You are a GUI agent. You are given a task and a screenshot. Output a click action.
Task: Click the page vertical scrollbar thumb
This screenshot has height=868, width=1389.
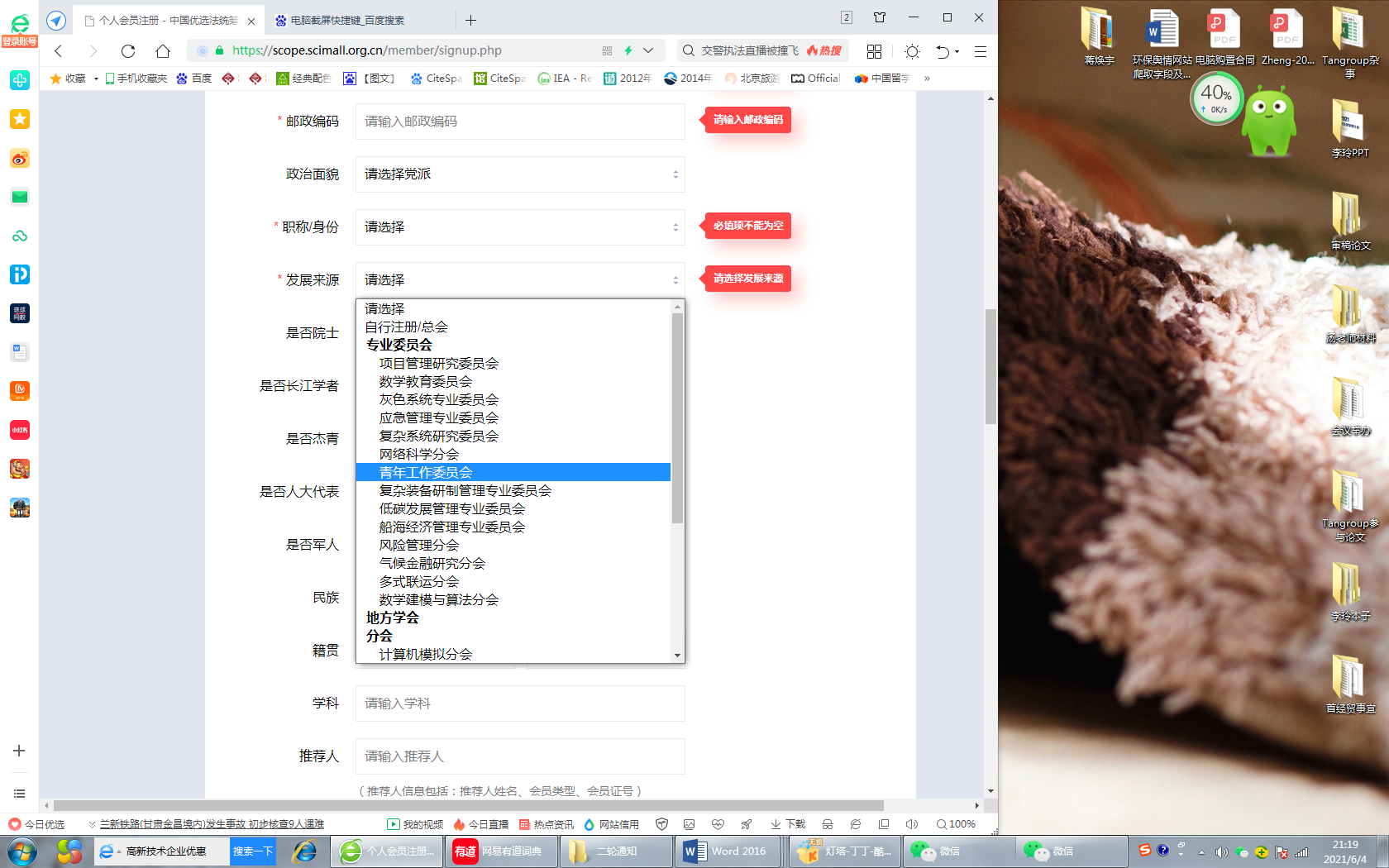click(990, 365)
